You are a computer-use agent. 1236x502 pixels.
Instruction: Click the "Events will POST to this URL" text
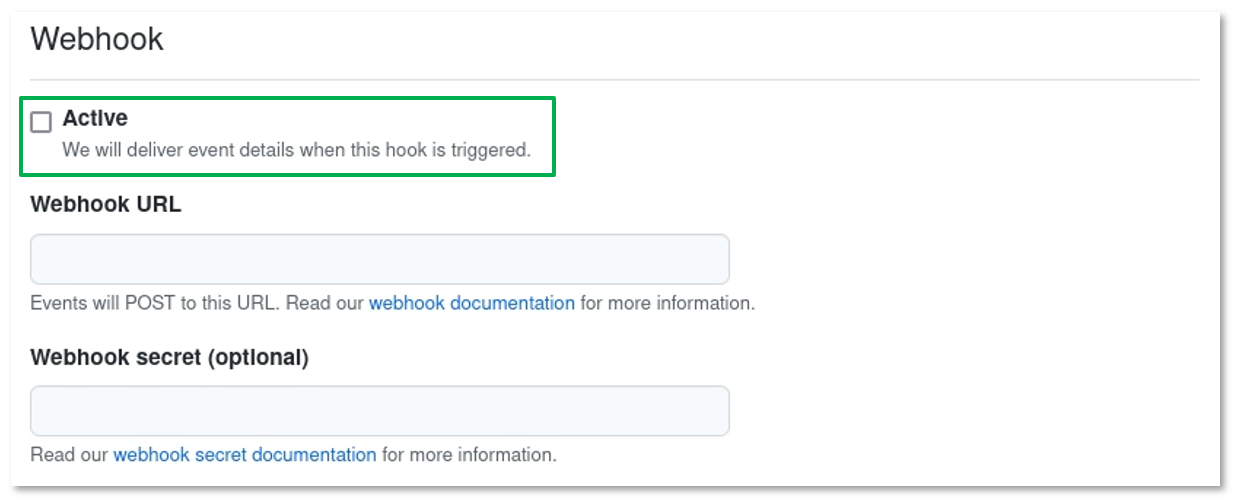click(155, 303)
